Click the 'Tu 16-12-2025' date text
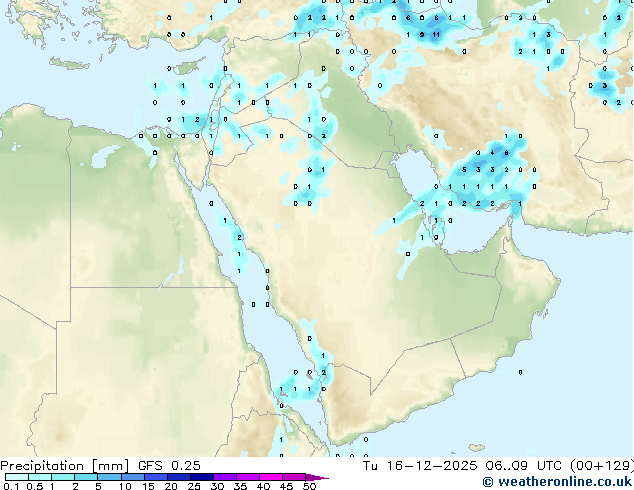The width and height of the screenshot is (634, 490). coord(420,466)
